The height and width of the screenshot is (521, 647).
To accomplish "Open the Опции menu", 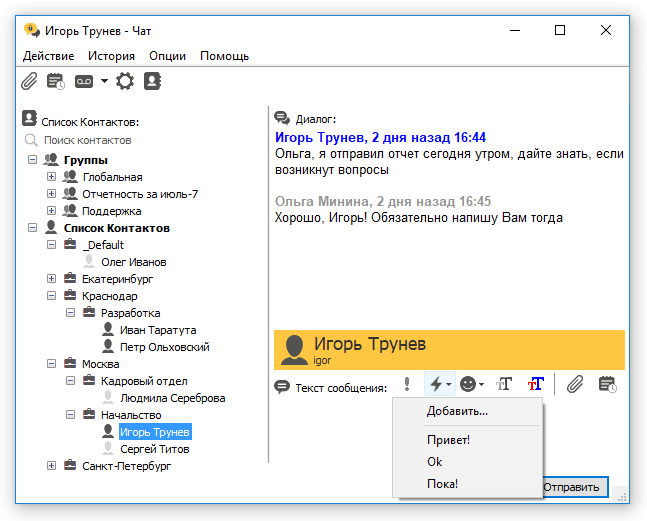I will click(x=168, y=56).
